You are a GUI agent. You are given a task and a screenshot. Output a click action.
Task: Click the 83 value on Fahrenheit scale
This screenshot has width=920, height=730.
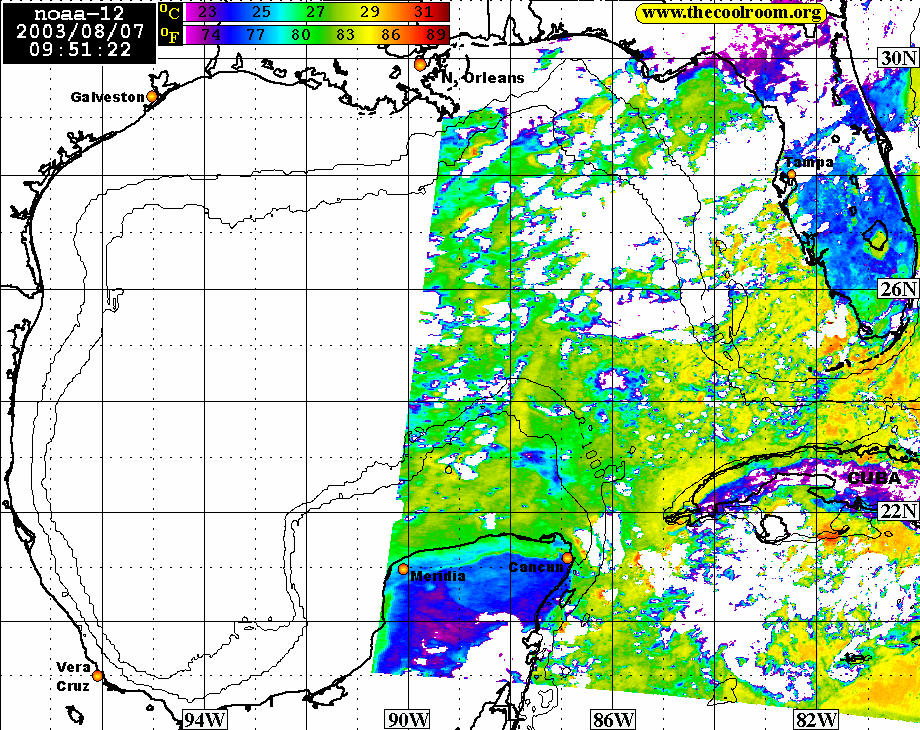point(346,35)
